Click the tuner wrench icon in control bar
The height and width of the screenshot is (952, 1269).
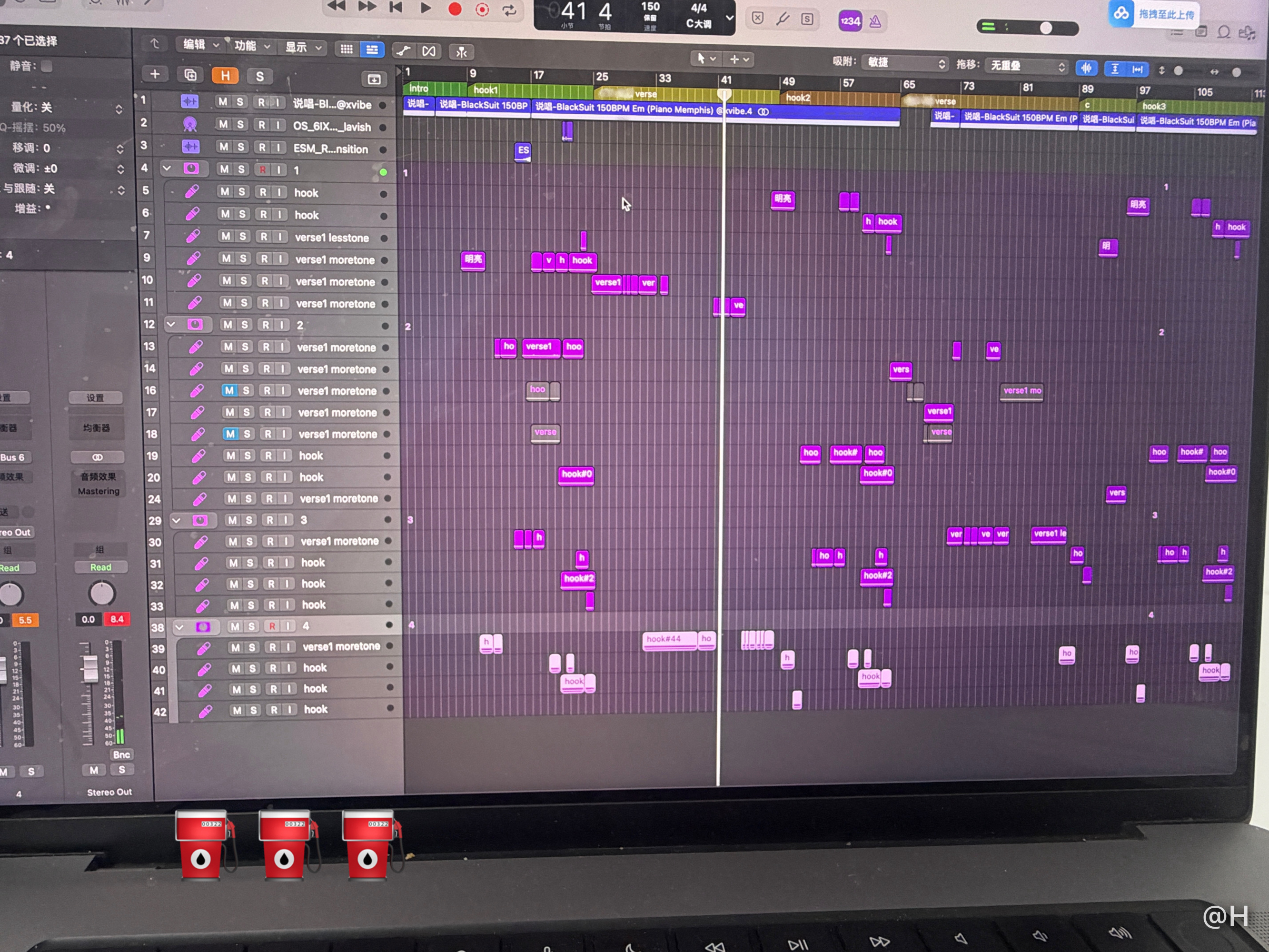click(783, 19)
